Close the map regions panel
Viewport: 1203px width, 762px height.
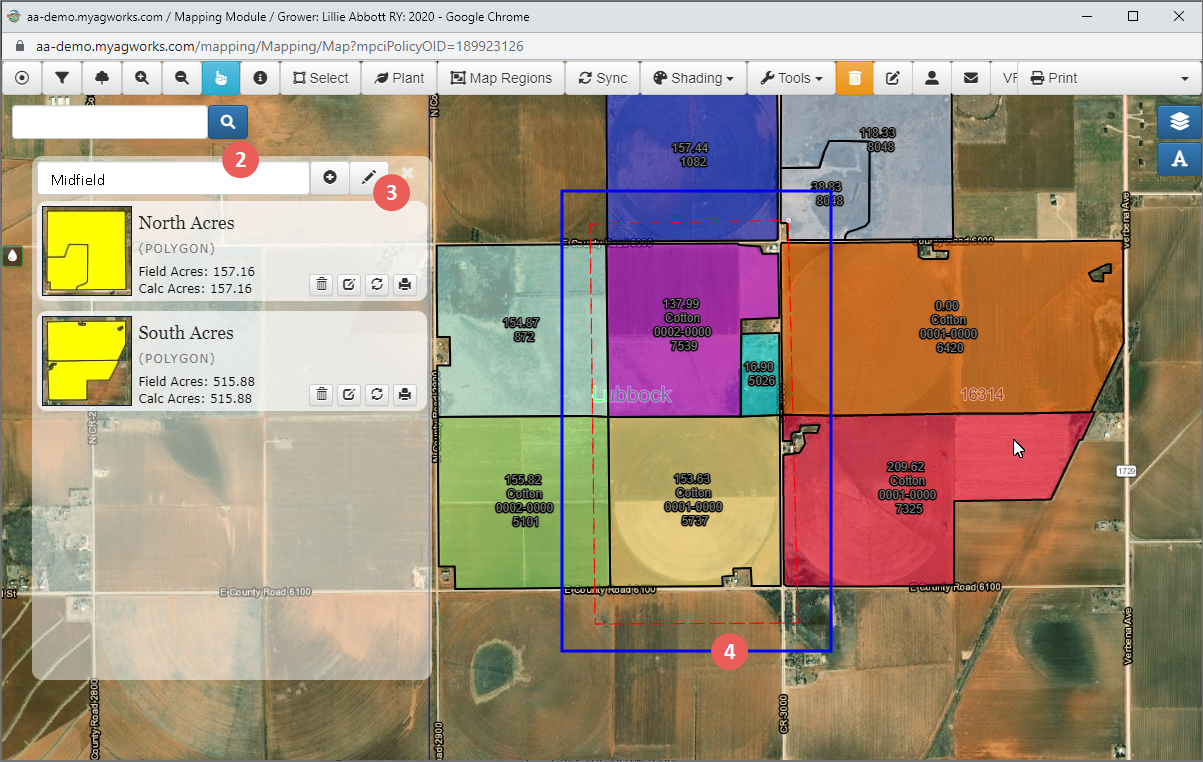(x=408, y=172)
